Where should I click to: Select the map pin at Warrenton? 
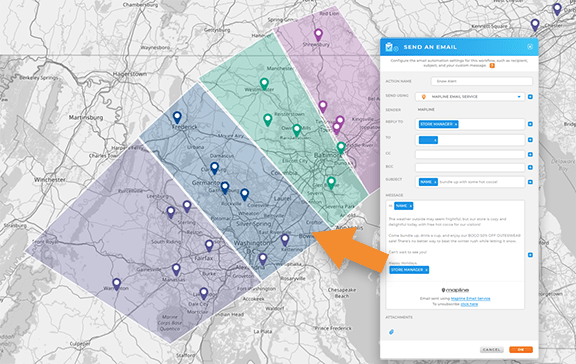coord(116,284)
